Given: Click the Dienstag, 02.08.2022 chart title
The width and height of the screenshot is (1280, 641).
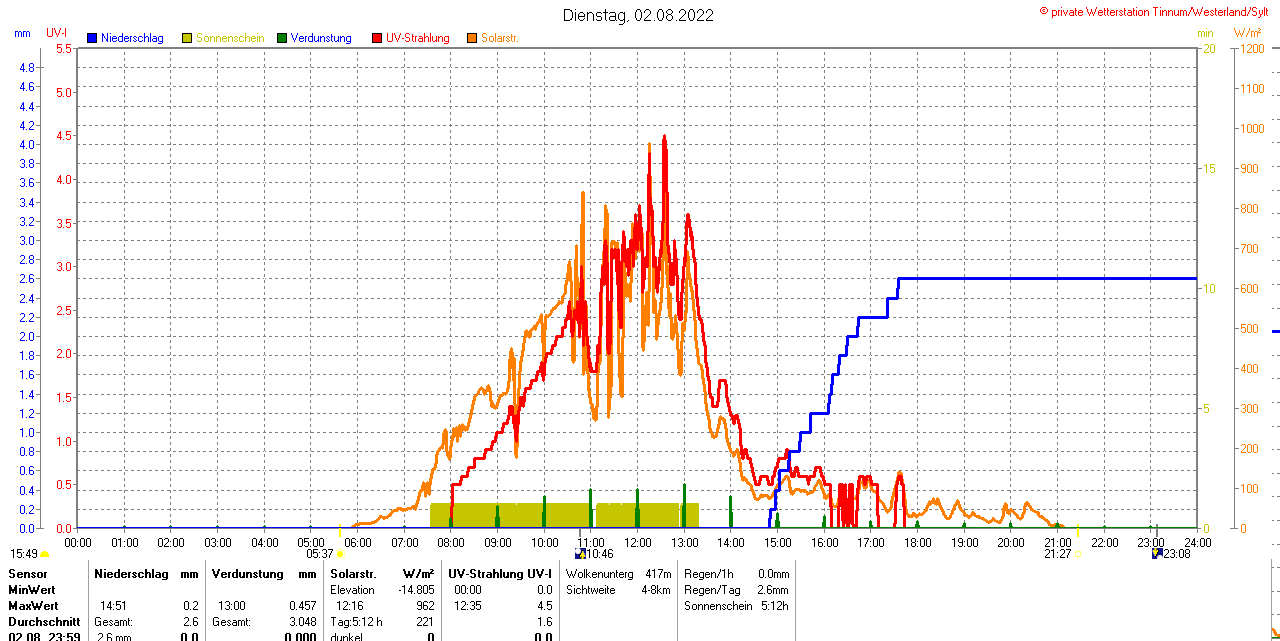Looking at the screenshot, I should [638, 15].
